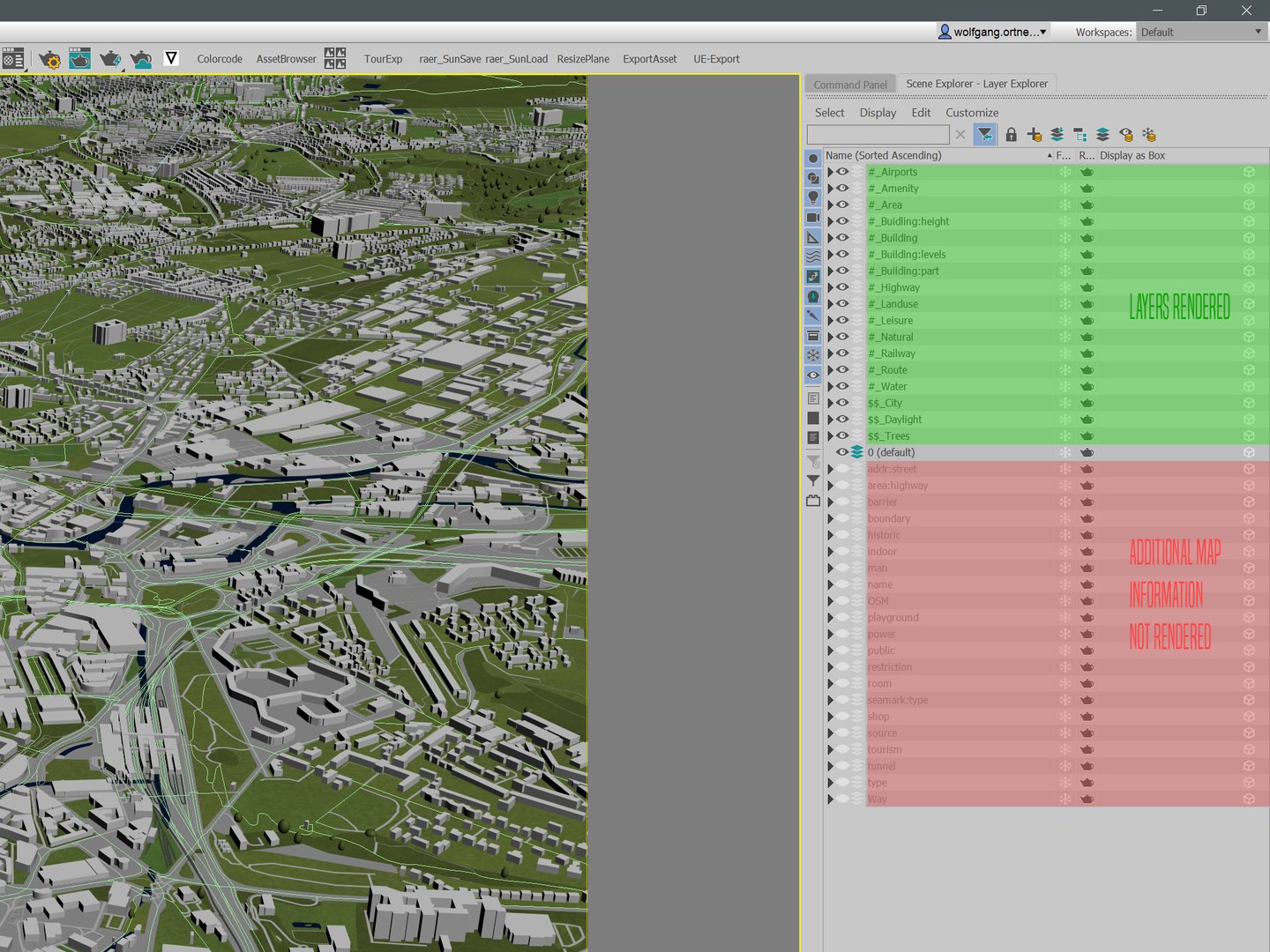Image resolution: width=1270 pixels, height=952 pixels.
Task: Open the Customize menu in Scene Explorer
Action: click(x=972, y=113)
